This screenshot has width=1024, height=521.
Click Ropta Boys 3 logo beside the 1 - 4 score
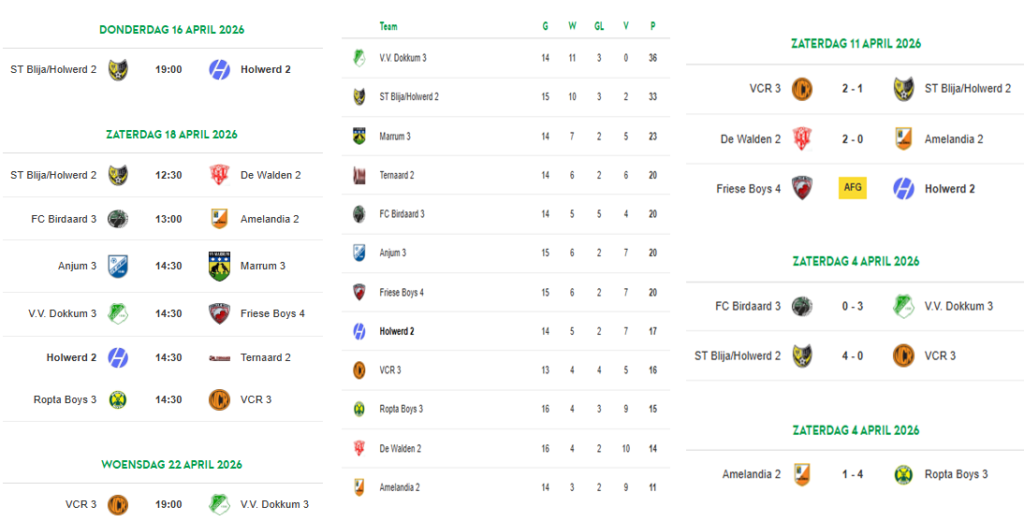click(903, 474)
